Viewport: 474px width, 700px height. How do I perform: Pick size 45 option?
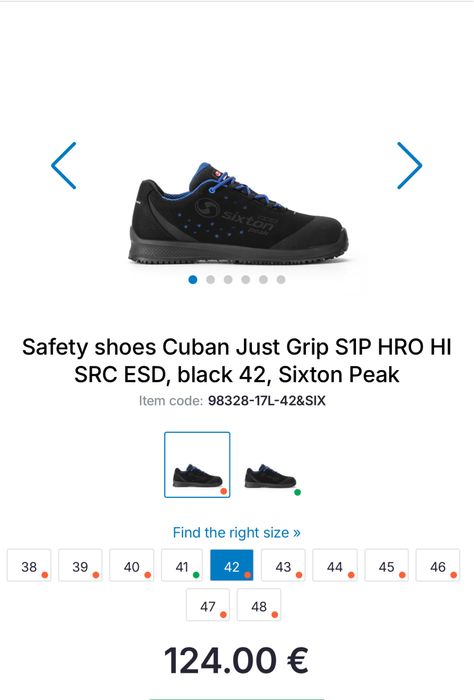point(387,565)
